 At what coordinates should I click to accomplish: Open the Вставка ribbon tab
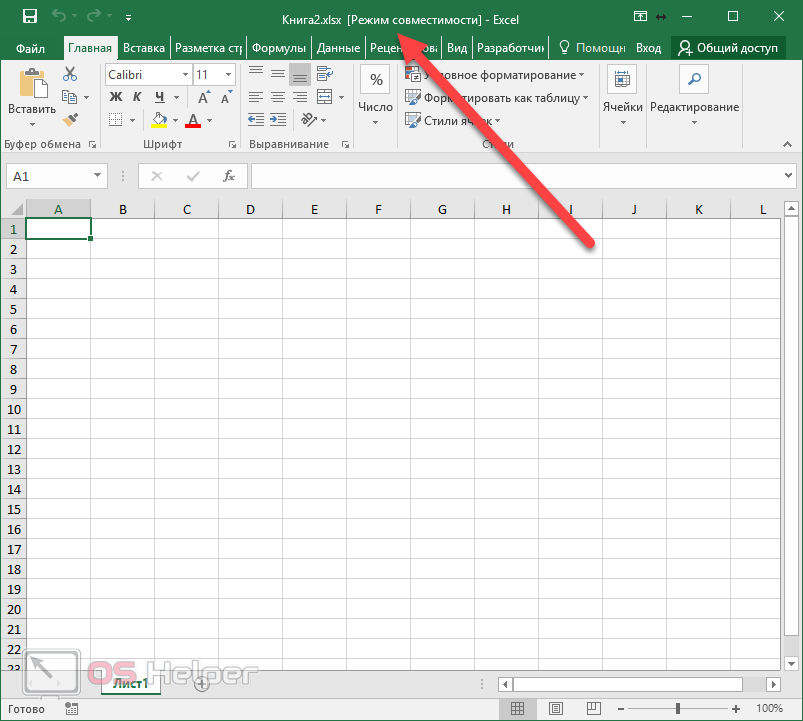pos(144,48)
